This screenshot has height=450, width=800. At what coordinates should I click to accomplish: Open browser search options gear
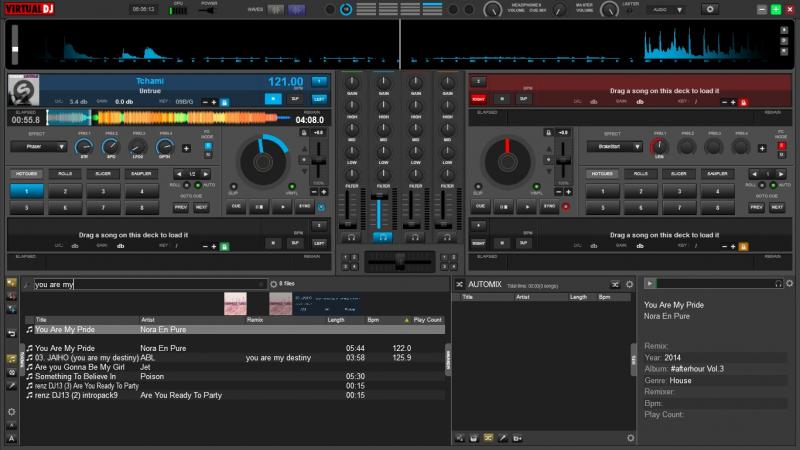(x=273, y=284)
